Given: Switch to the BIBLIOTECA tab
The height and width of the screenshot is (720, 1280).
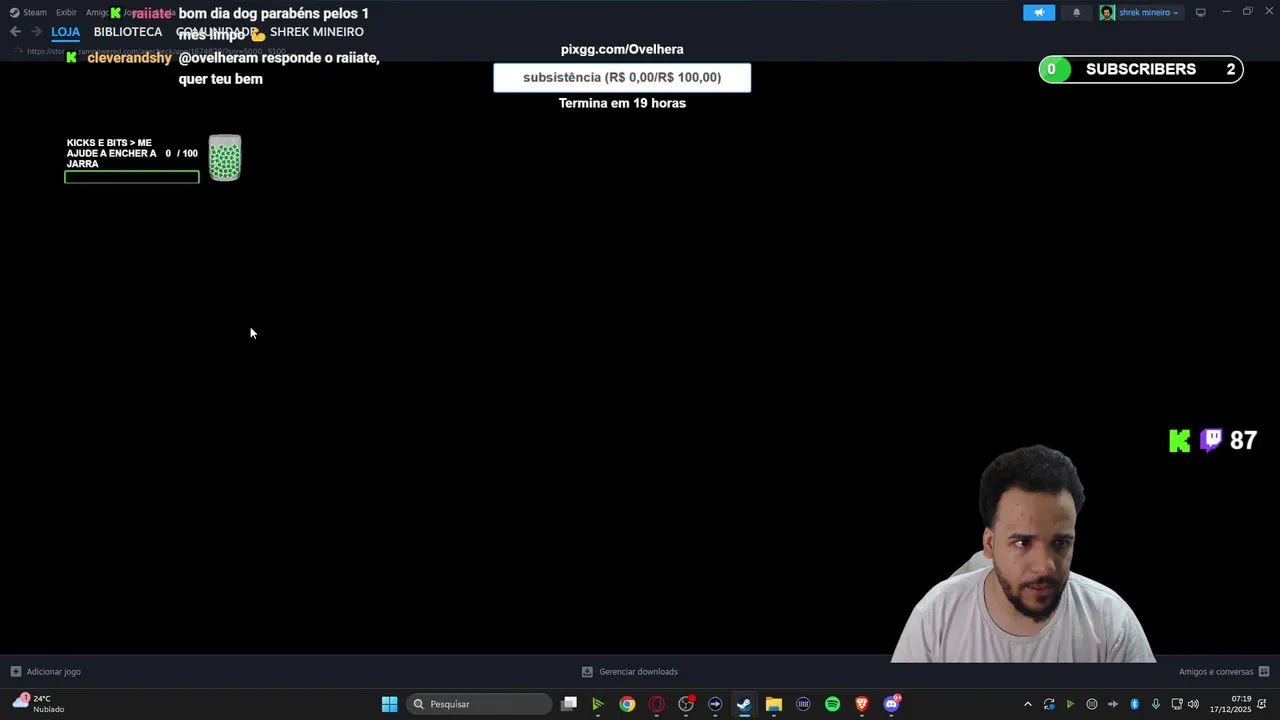Looking at the screenshot, I should point(128,32).
